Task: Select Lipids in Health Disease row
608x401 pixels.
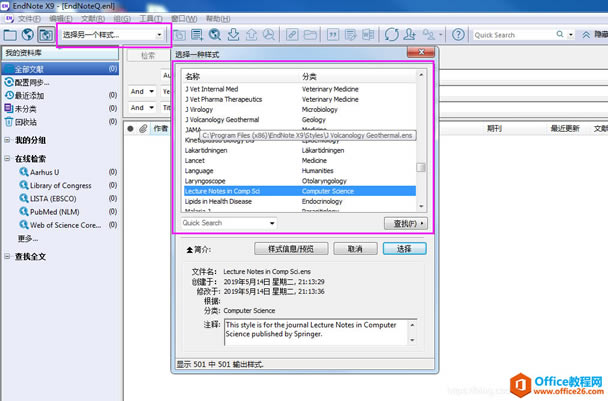Action: click(x=299, y=201)
